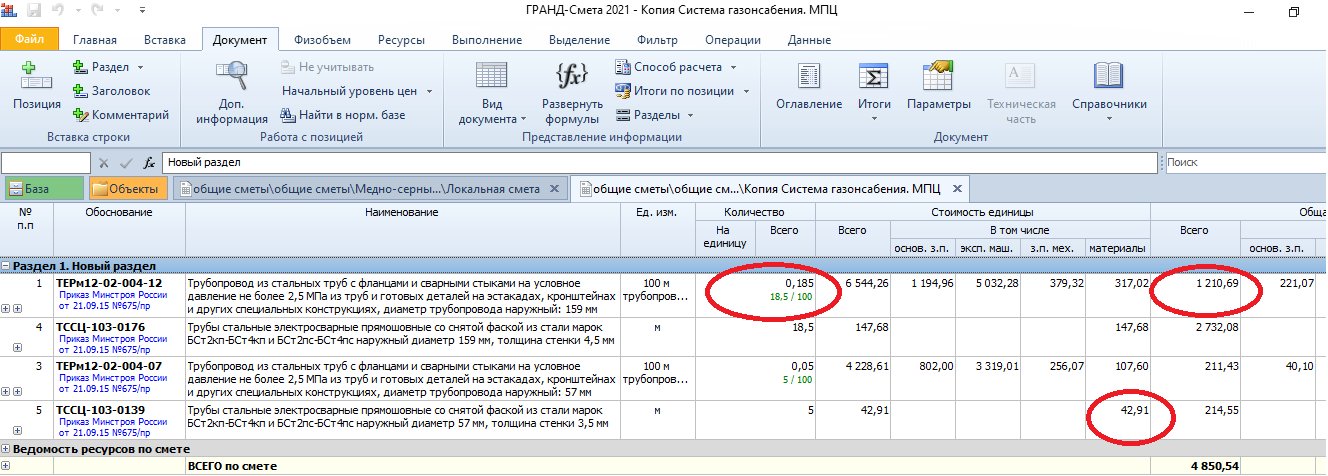Screen dimensions: 1328x476
Task: Click formula bar confirm checkmark
Action: (126, 162)
